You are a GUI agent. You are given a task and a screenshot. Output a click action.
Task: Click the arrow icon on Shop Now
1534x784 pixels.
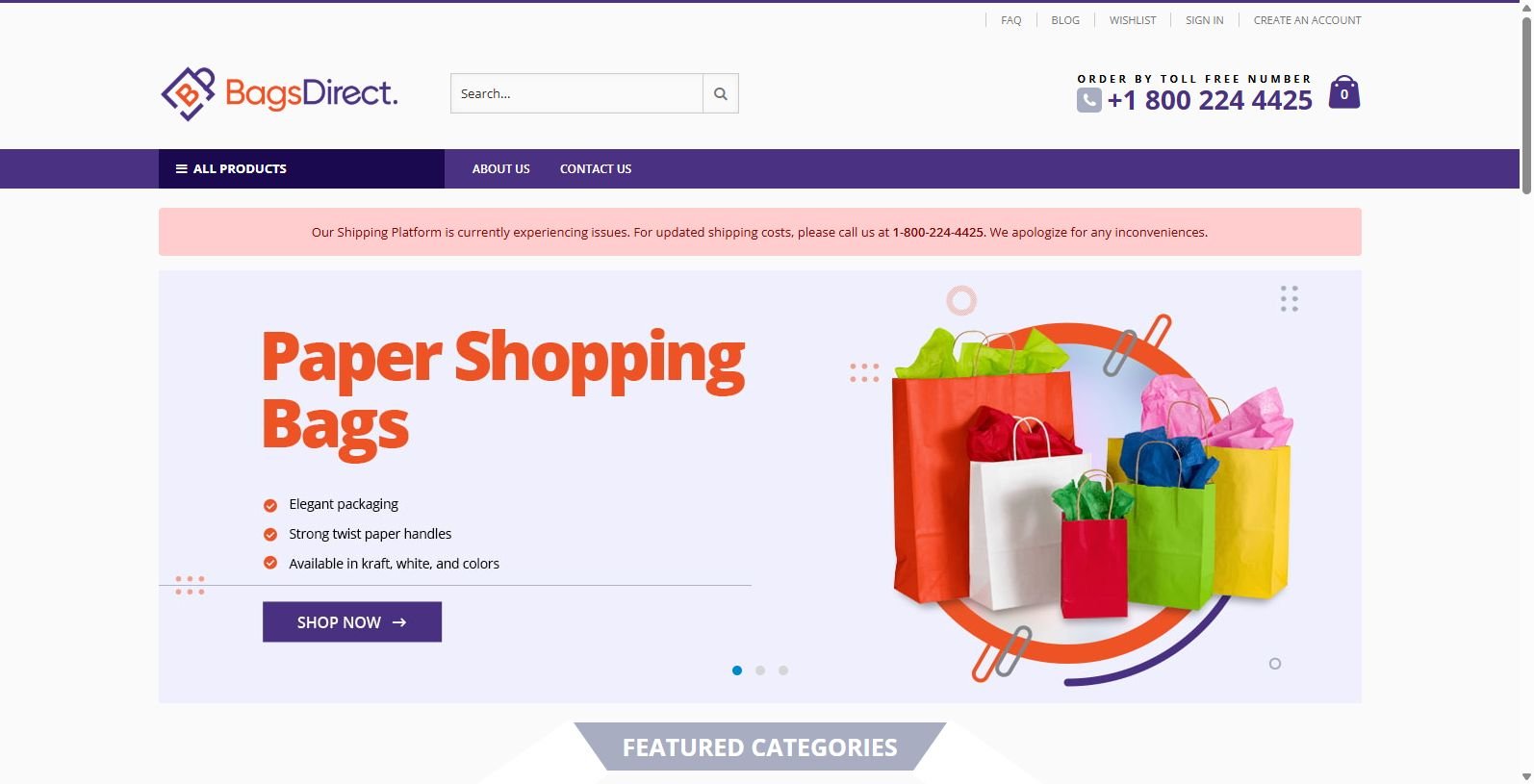[x=399, y=622]
